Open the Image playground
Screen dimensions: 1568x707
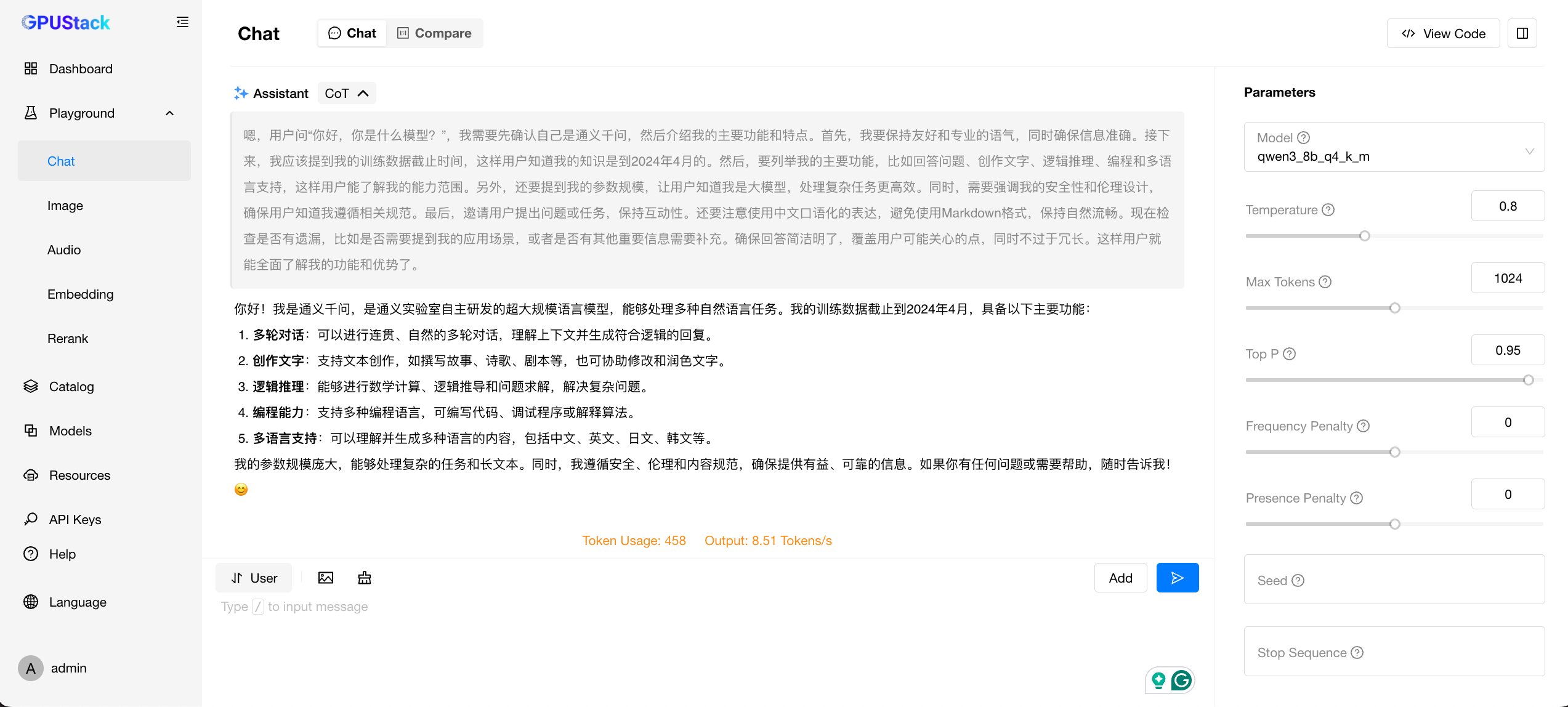coord(65,206)
